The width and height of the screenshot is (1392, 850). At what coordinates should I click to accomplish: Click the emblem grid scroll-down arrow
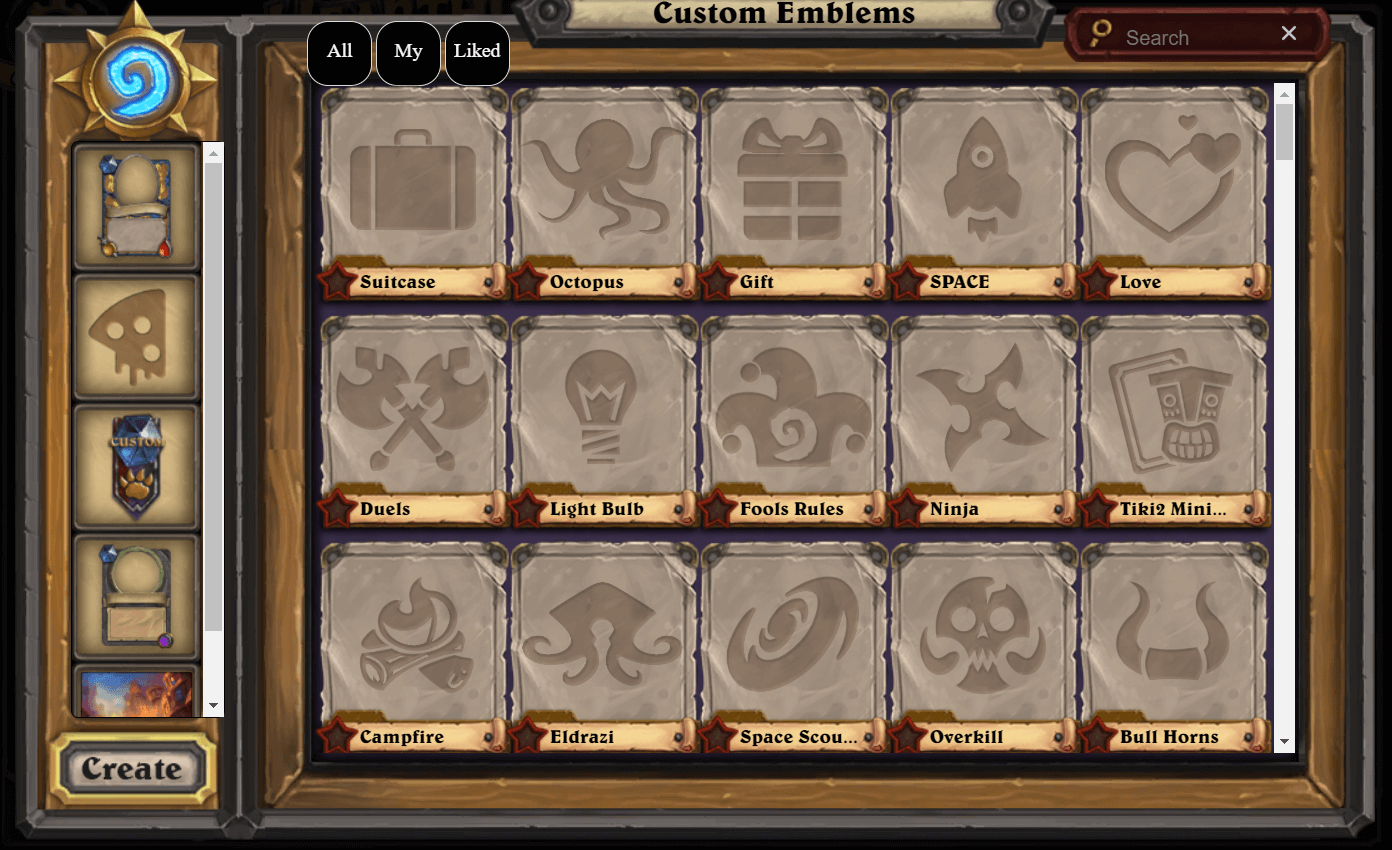coord(1284,742)
